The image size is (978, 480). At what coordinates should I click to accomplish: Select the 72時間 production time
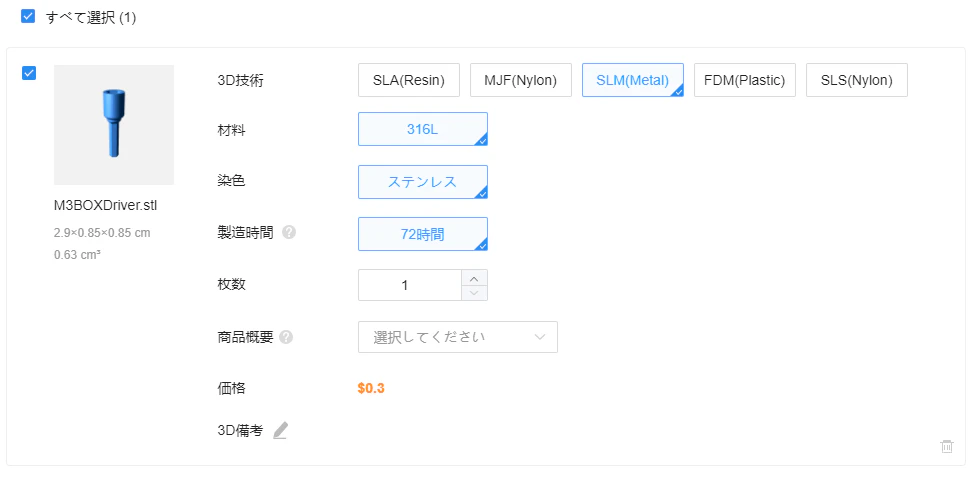423,234
